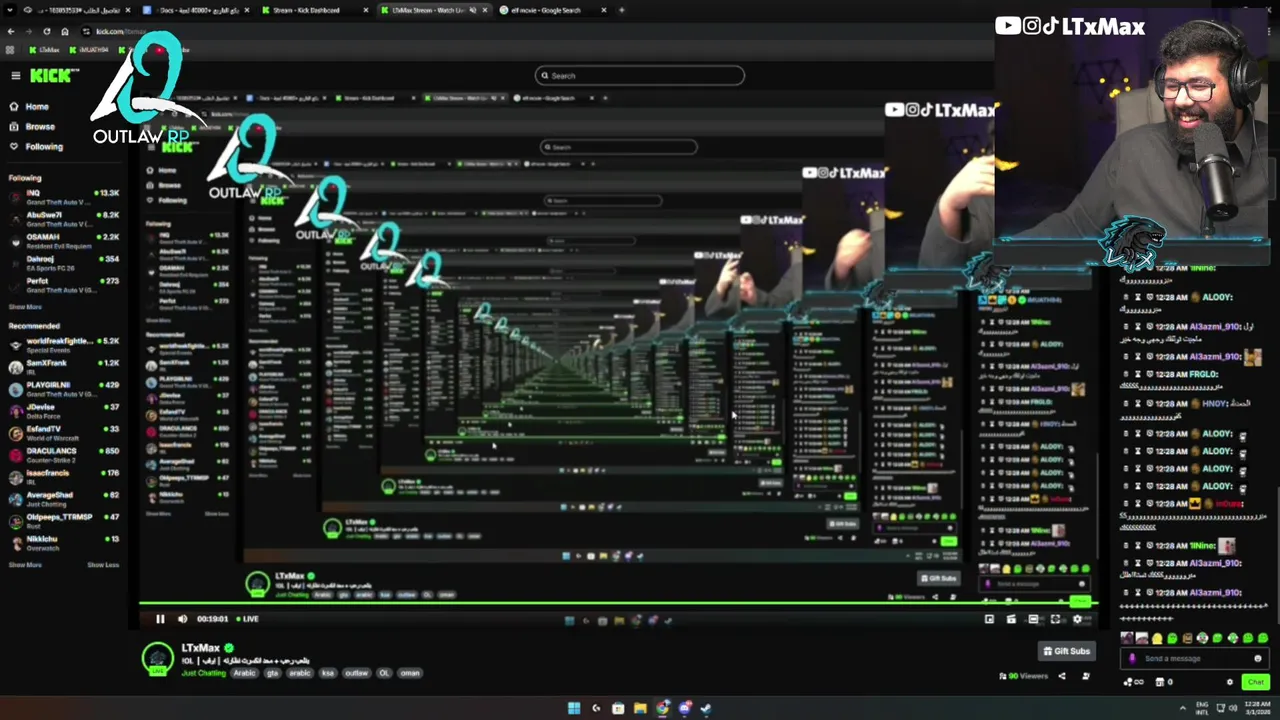Screen dimensions: 1280x720
Task: Expand Show More under Following
Action: click(25, 307)
